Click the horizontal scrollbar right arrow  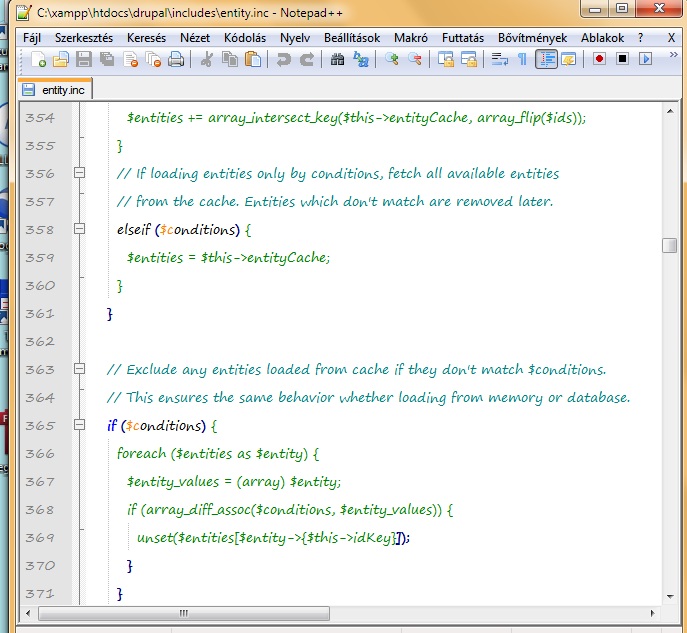652,613
